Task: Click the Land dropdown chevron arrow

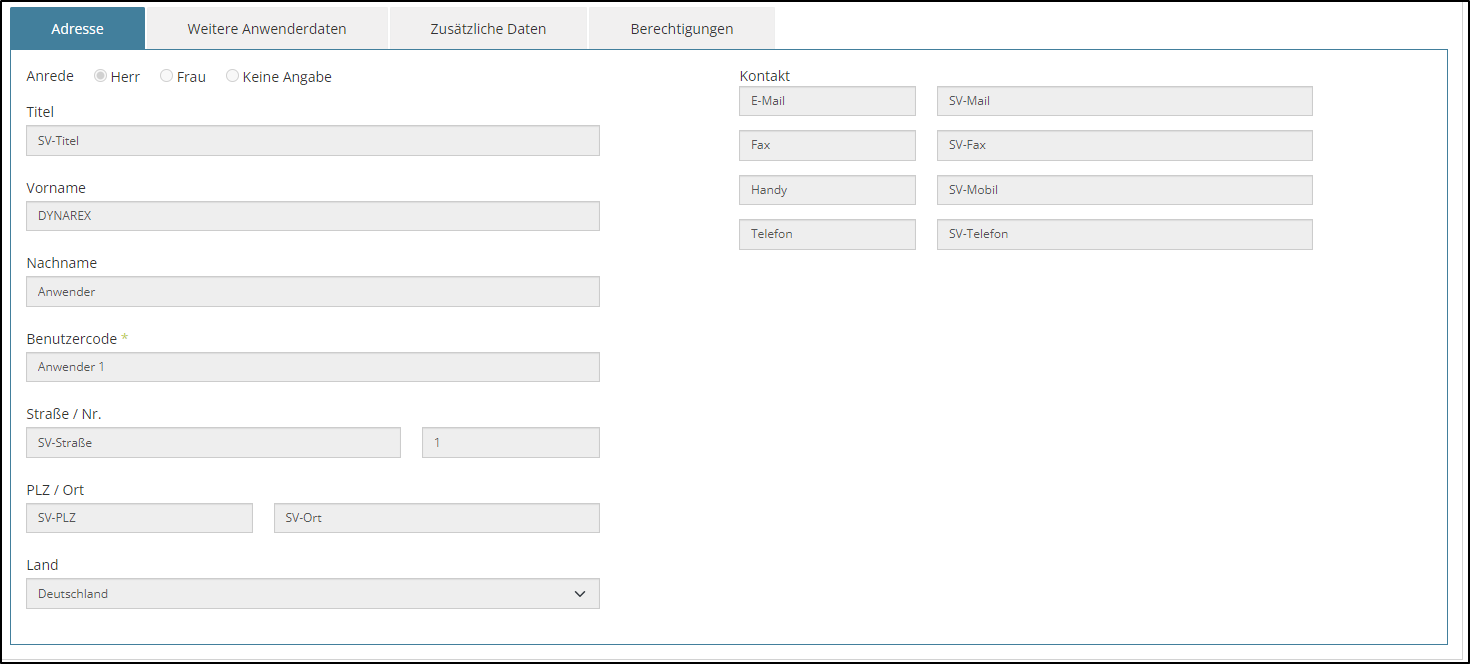Action: (x=580, y=594)
